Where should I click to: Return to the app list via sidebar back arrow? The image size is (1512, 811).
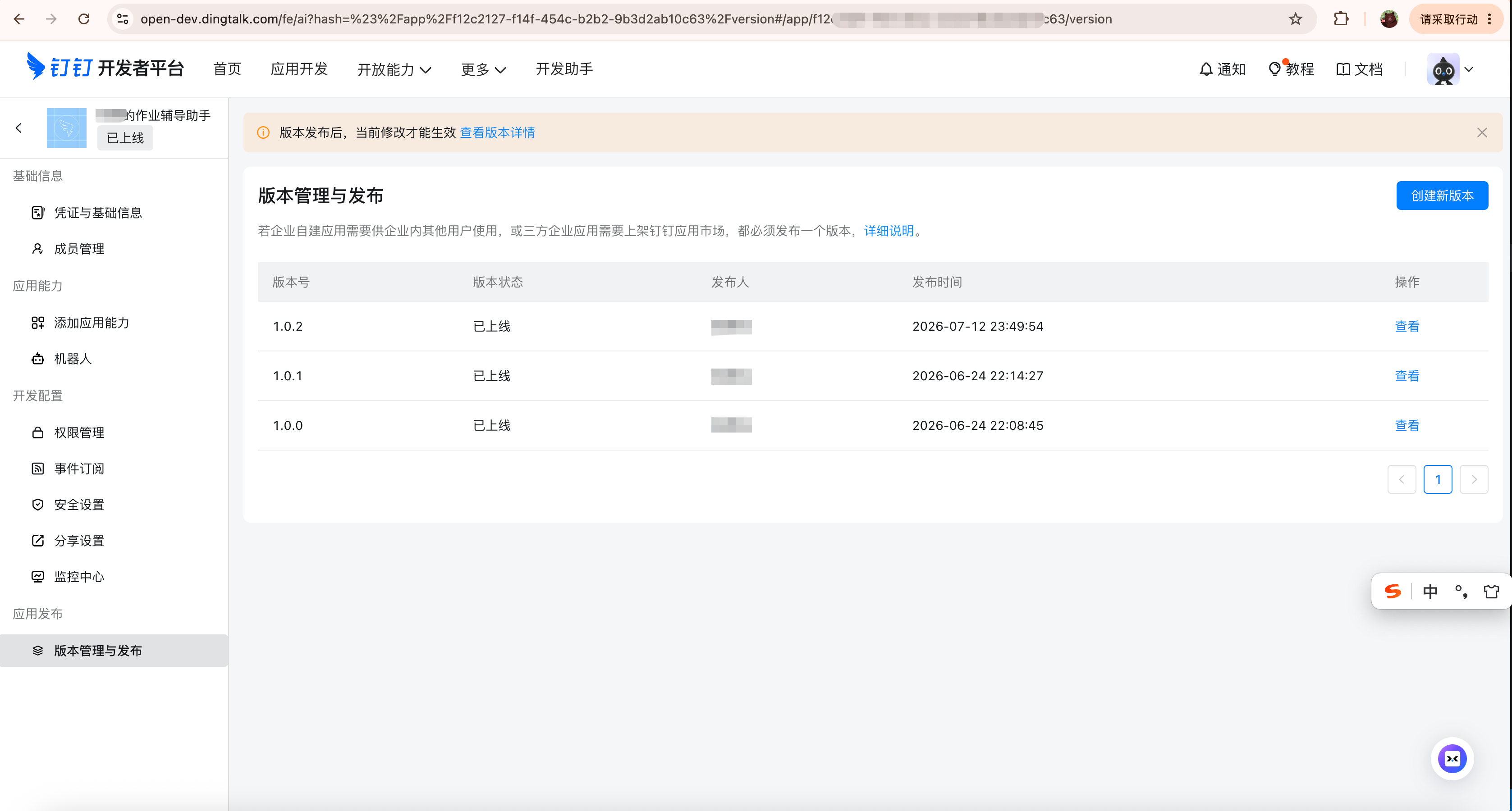click(19, 128)
